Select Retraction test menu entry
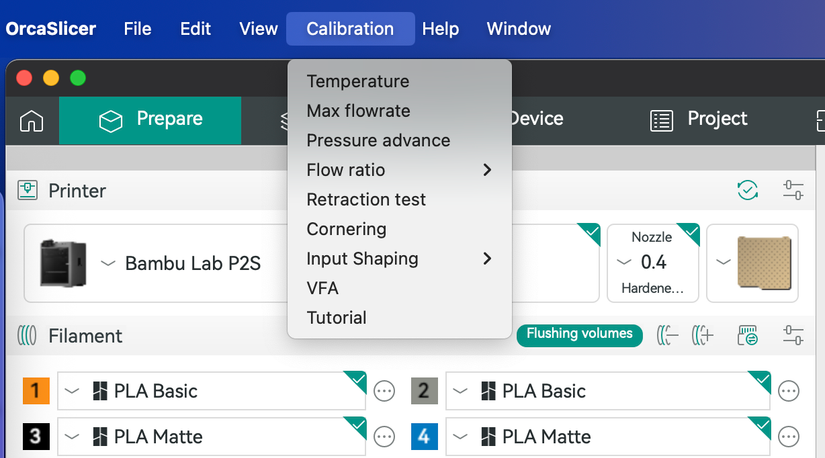 coord(400,199)
